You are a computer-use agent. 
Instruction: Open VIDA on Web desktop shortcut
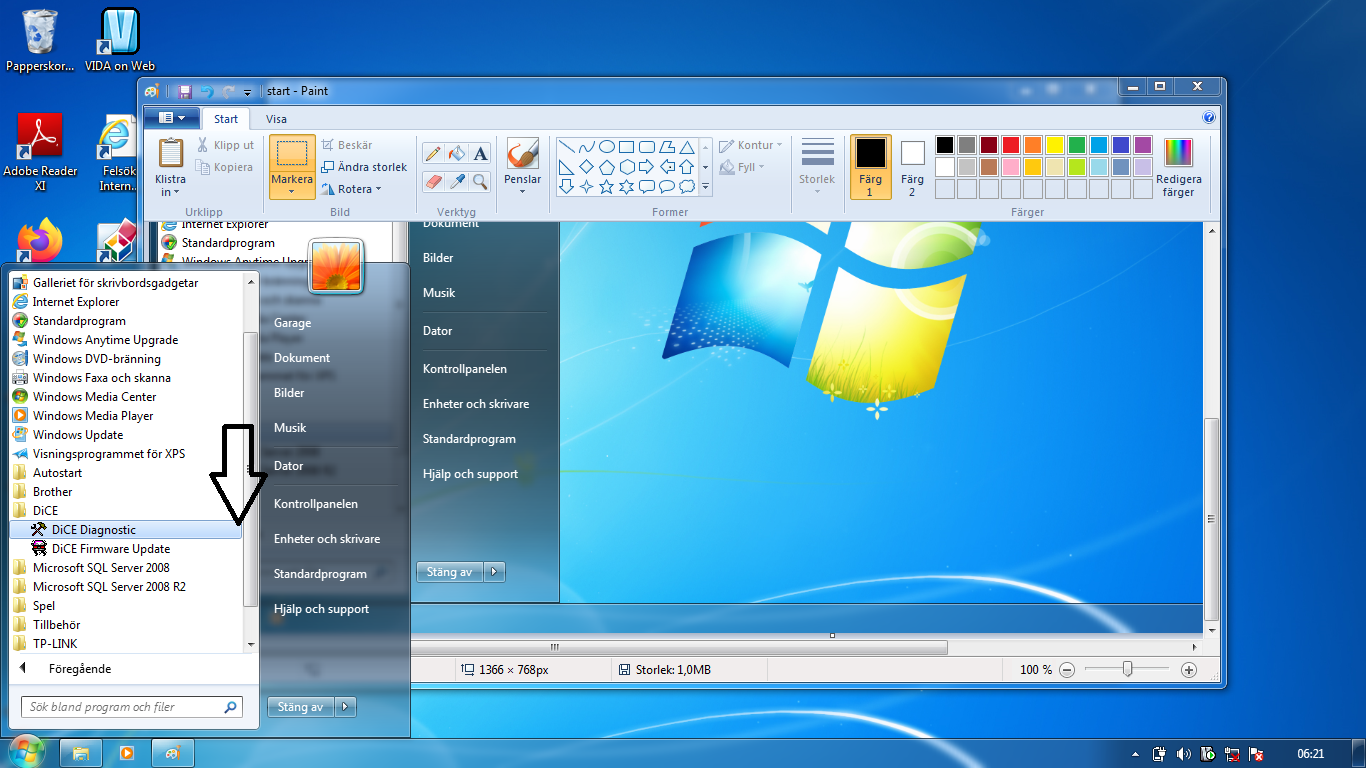pyautogui.click(x=120, y=41)
